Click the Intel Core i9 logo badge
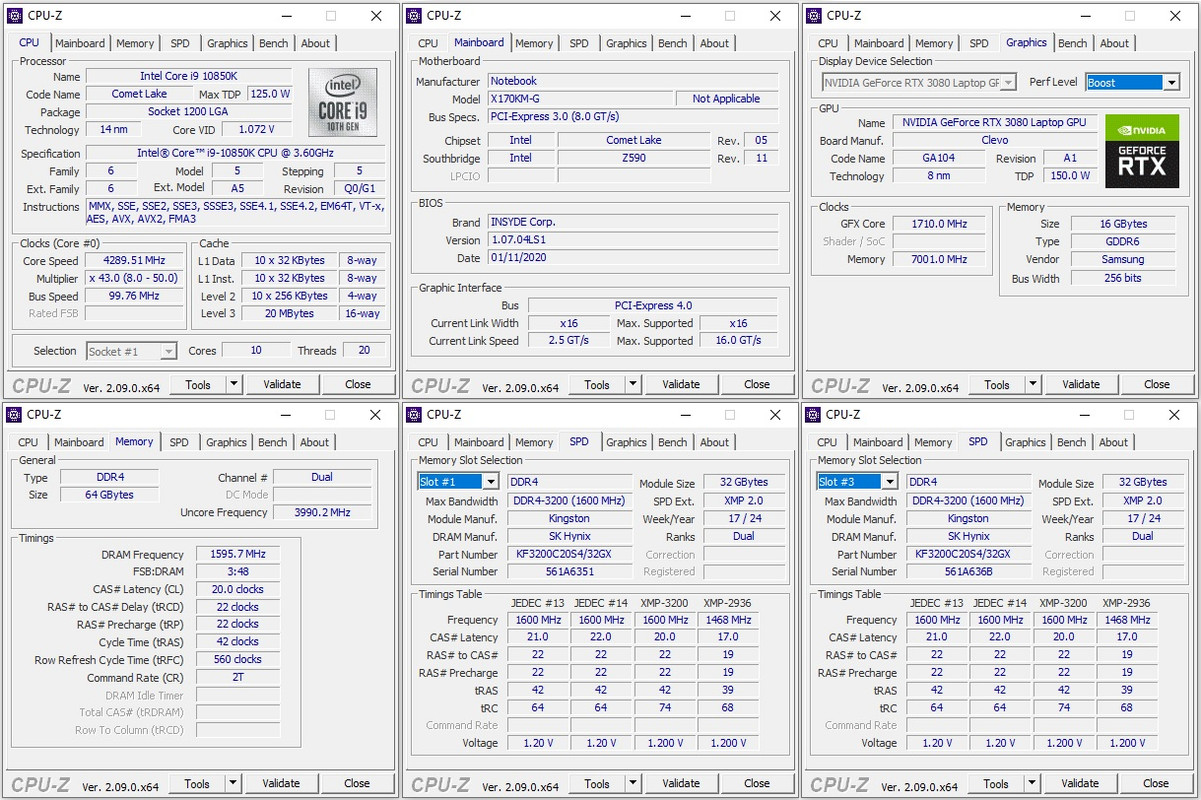This screenshot has width=1201, height=800. (x=343, y=102)
